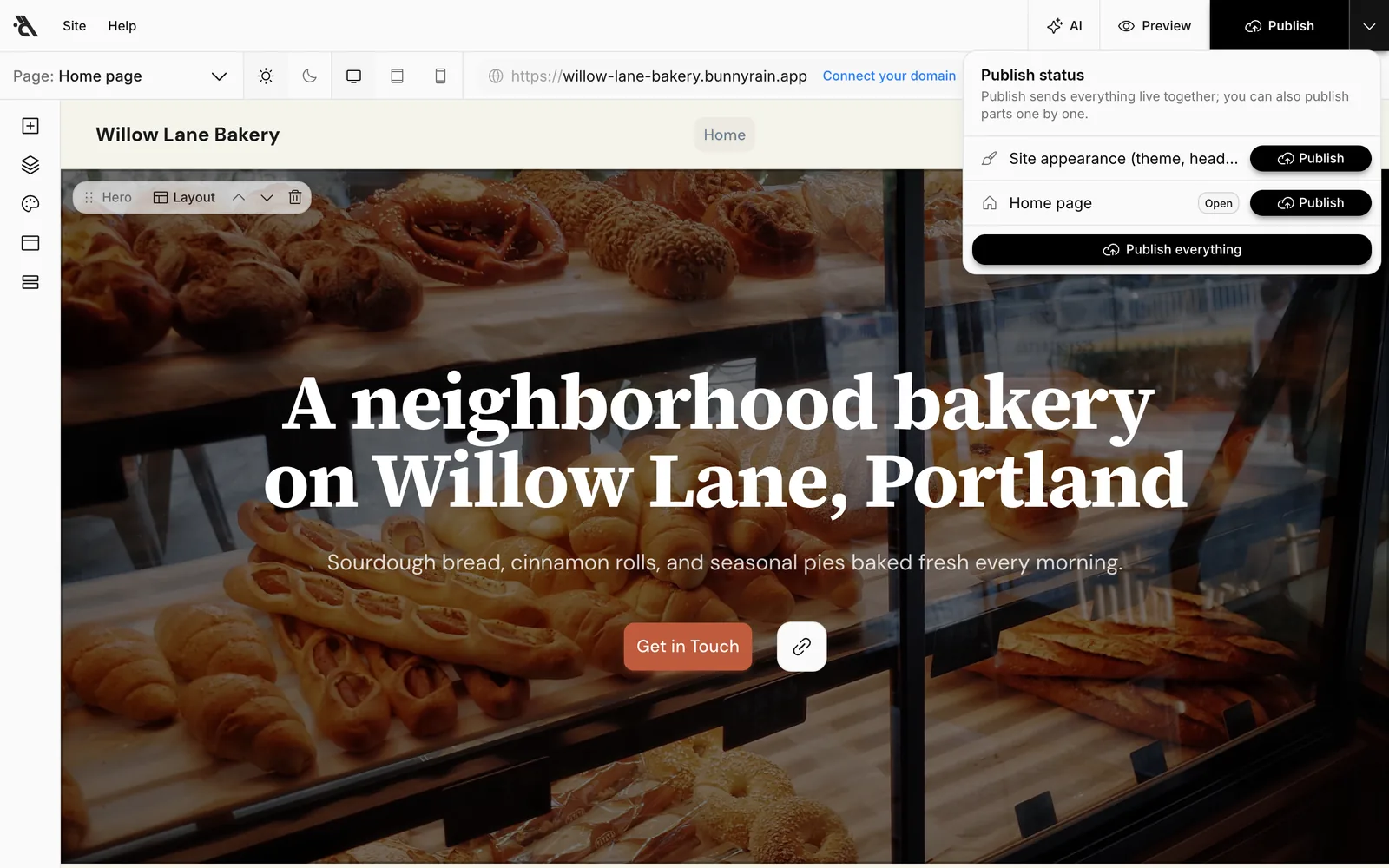Open the Page: Home page selector
The width and height of the screenshot is (1389, 868).
(x=121, y=76)
